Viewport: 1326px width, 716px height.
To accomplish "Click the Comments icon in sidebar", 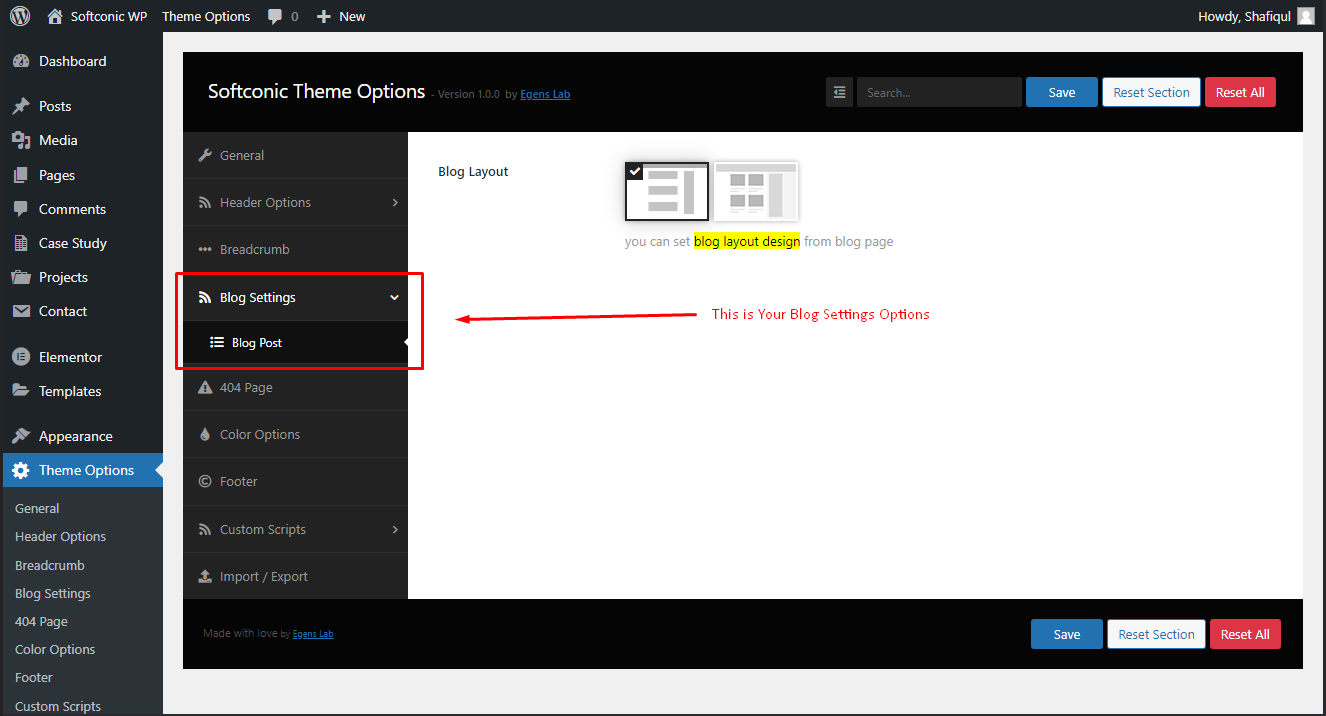I will (21, 209).
